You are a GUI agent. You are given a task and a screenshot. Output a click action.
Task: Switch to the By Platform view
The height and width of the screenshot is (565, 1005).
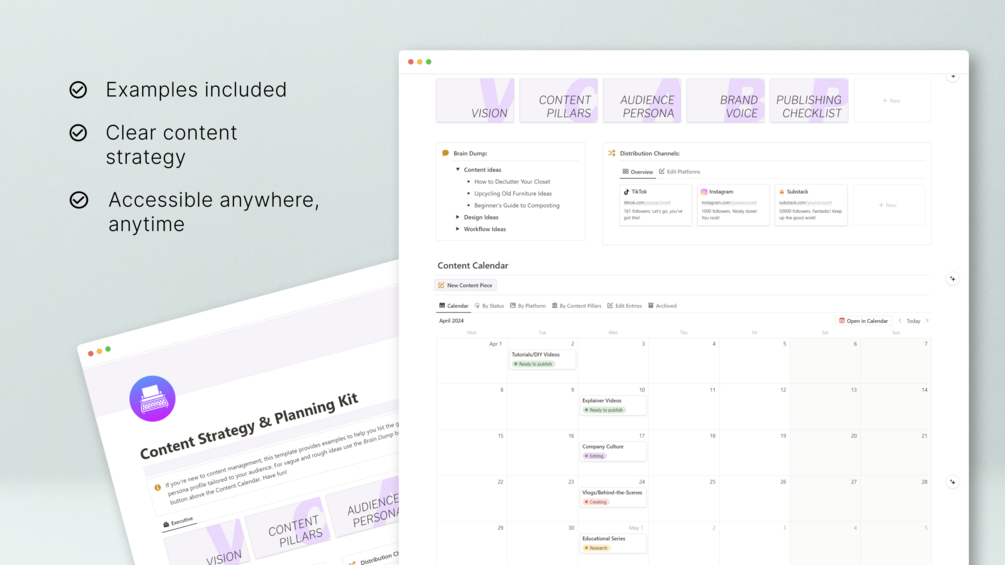(528, 306)
